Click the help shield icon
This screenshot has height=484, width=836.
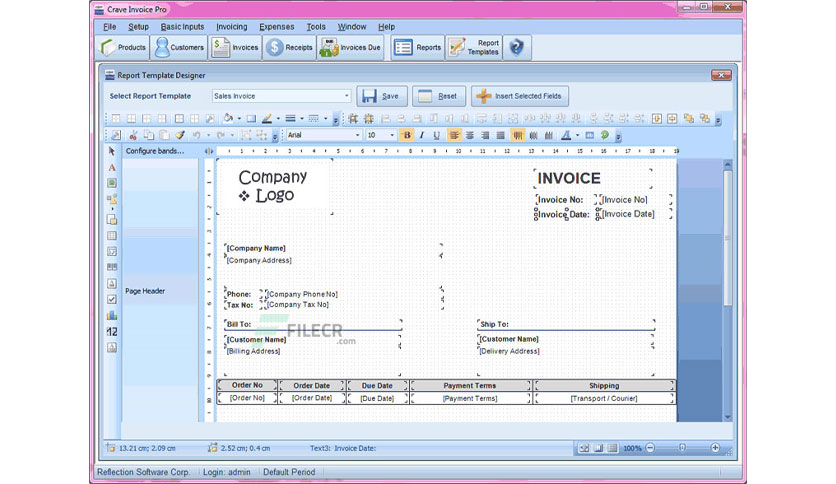[516, 47]
